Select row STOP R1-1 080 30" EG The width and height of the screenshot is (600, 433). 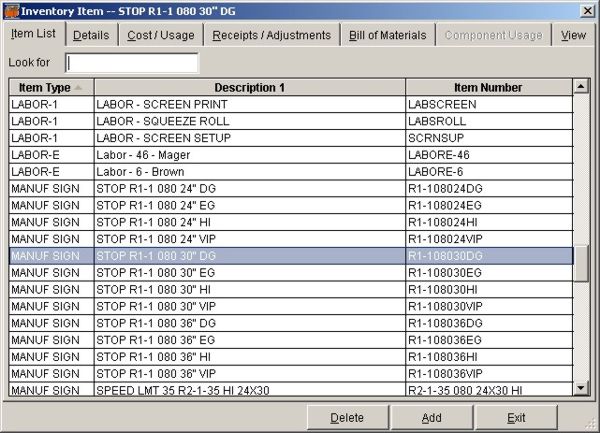(x=291, y=273)
